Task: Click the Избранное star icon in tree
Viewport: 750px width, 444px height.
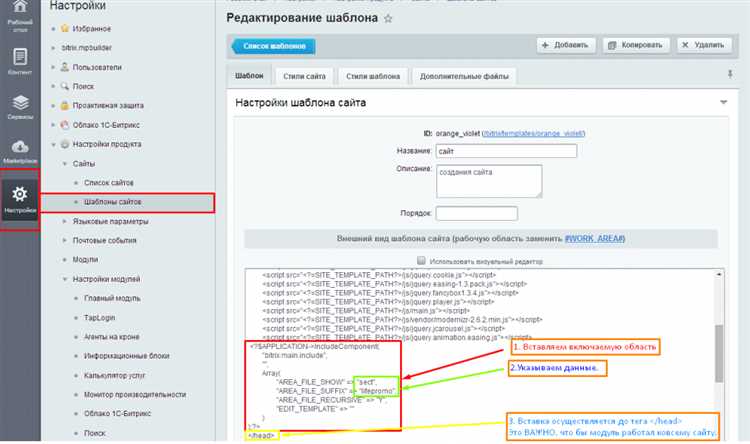Action: (x=65, y=28)
